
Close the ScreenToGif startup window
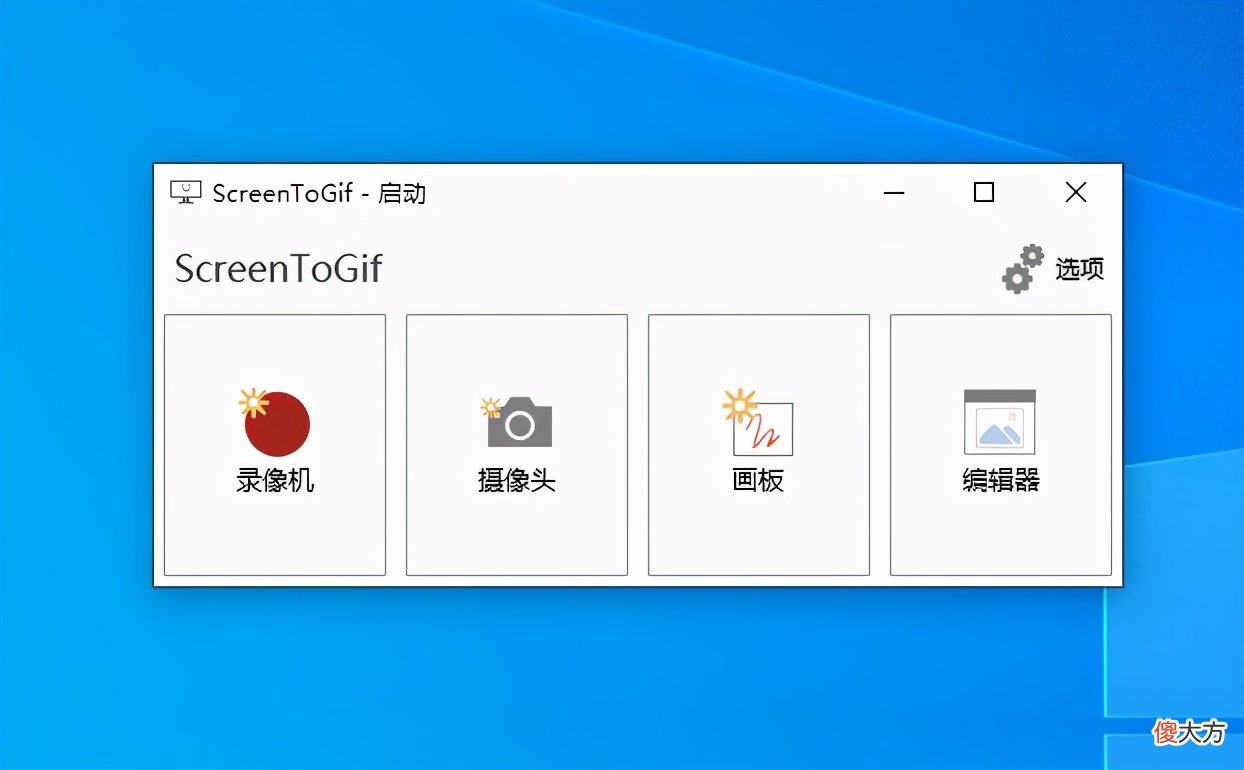1076,192
